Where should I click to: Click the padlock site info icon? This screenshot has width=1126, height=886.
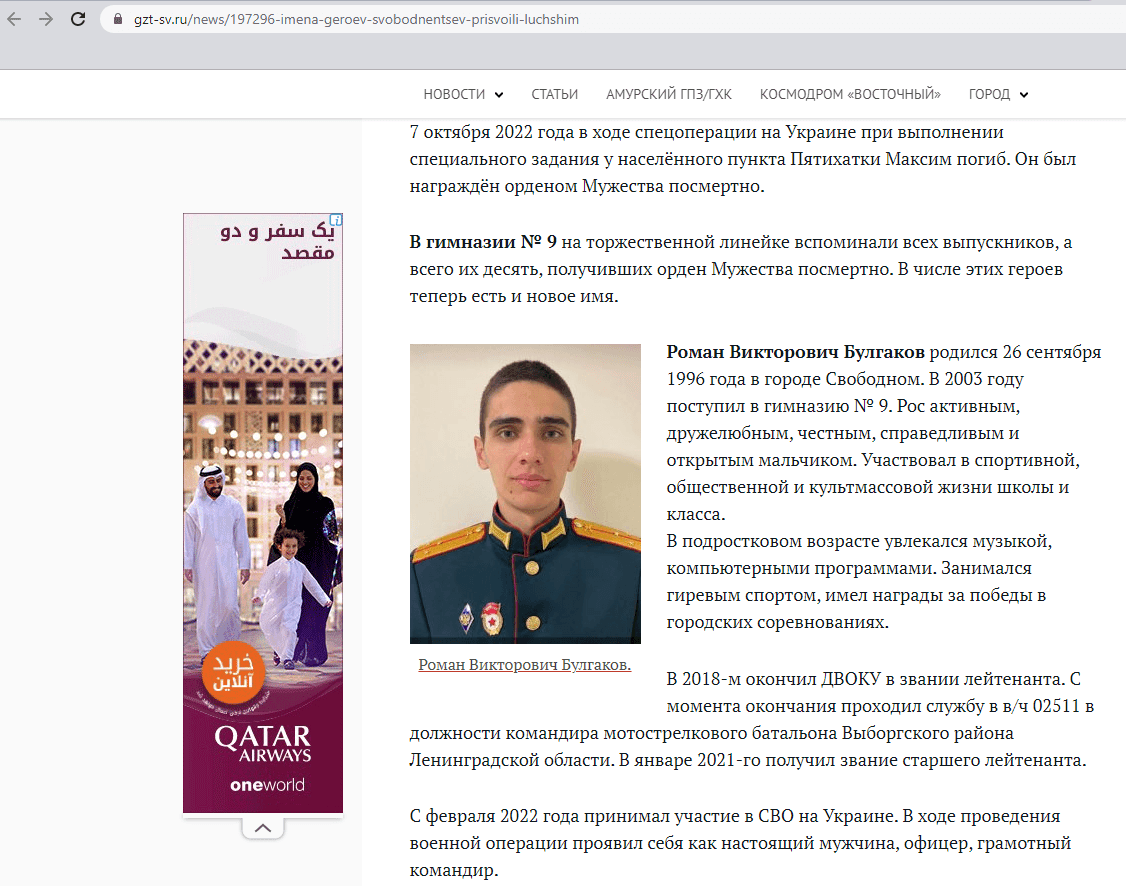(x=119, y=20)
